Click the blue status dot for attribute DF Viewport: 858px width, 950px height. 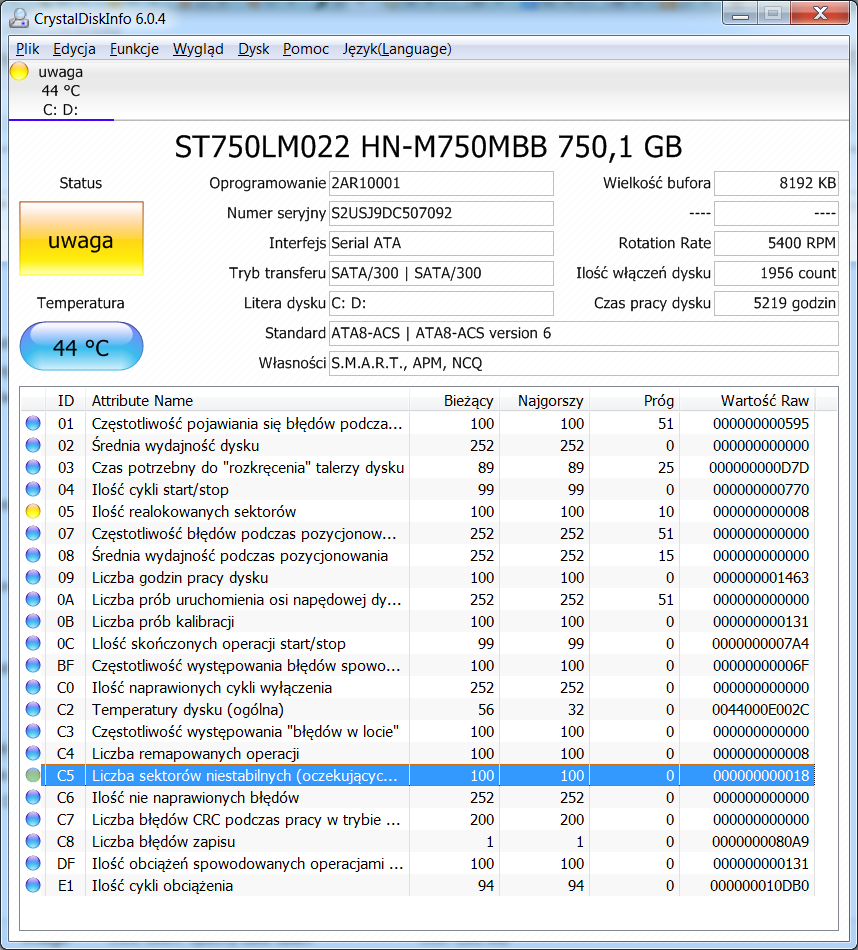point(33,863)
